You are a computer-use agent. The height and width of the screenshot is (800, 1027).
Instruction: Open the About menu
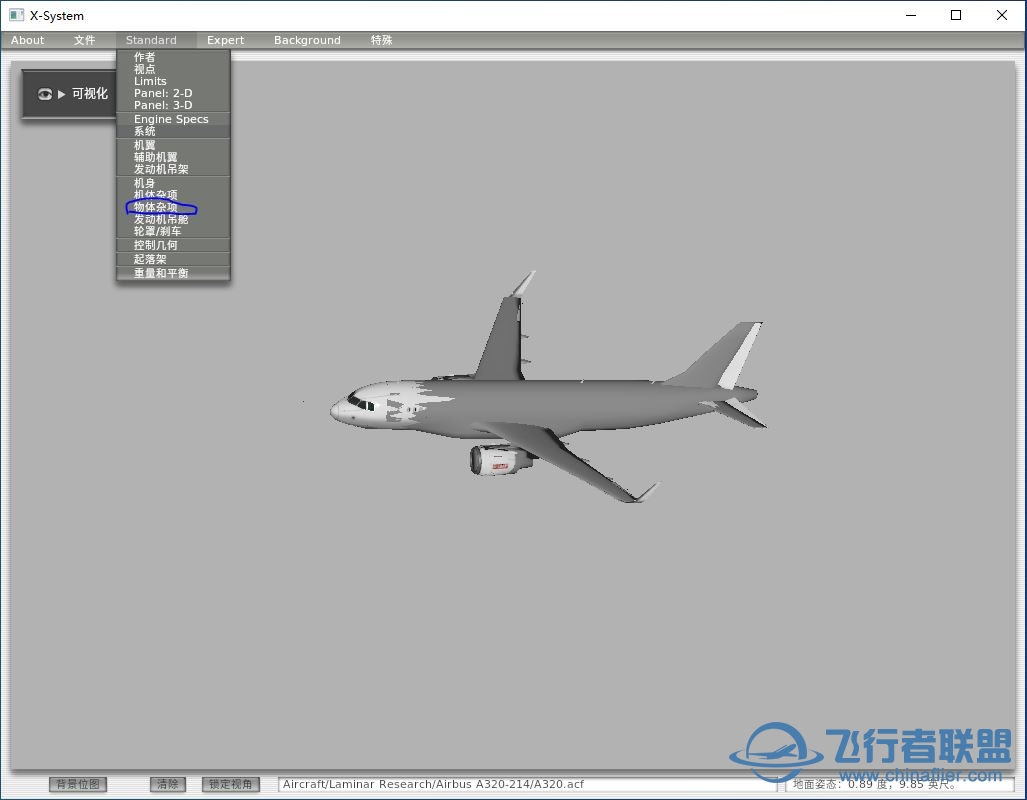click(x=28, y=40)
